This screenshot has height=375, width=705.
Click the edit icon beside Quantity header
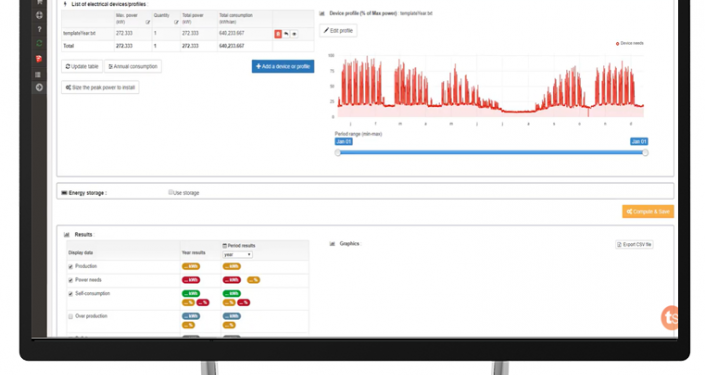click(x=176, y=22)
